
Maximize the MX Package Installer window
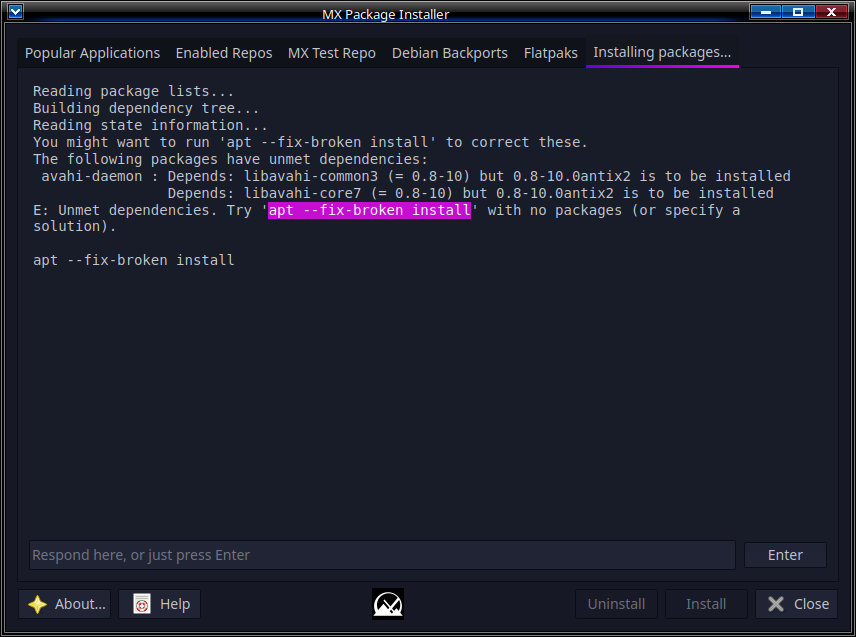[798, 11]
